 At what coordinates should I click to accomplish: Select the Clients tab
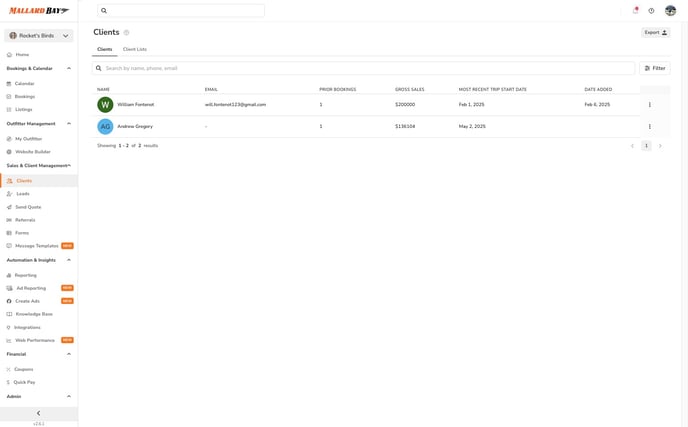tap(104, 49)
